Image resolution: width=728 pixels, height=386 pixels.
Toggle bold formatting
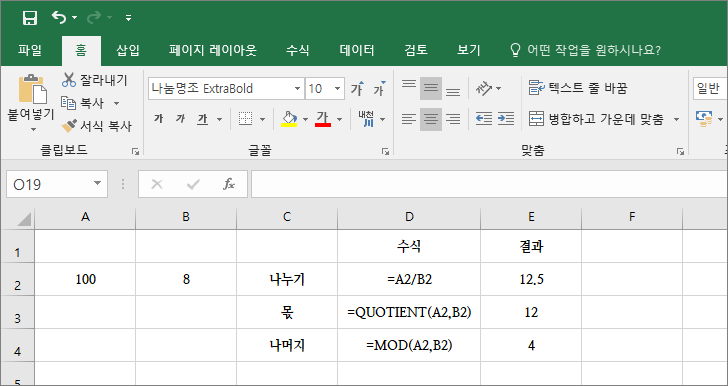click(159, 119)
